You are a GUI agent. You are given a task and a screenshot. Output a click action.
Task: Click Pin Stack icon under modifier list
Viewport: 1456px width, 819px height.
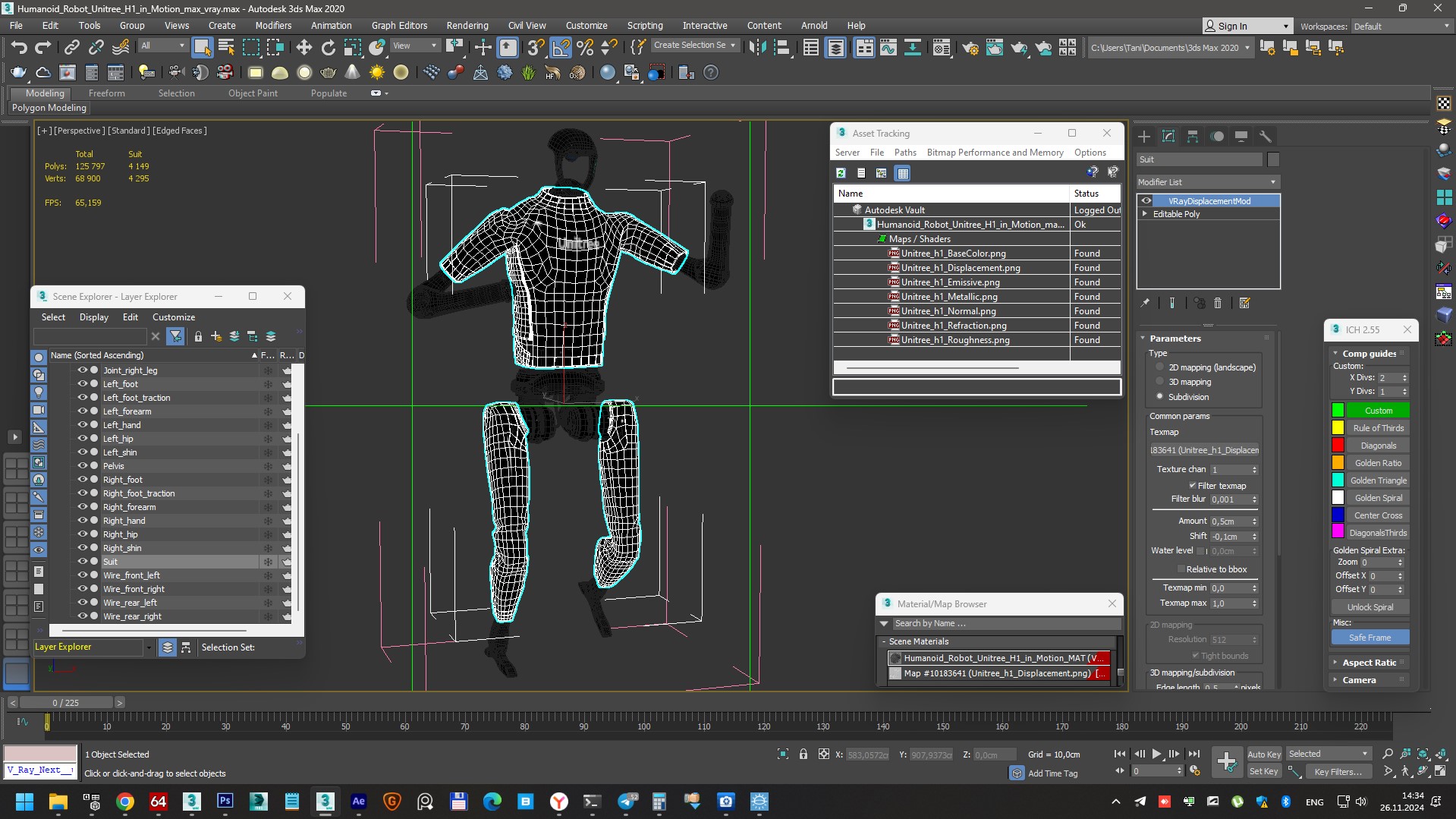tap(1145, 303)
